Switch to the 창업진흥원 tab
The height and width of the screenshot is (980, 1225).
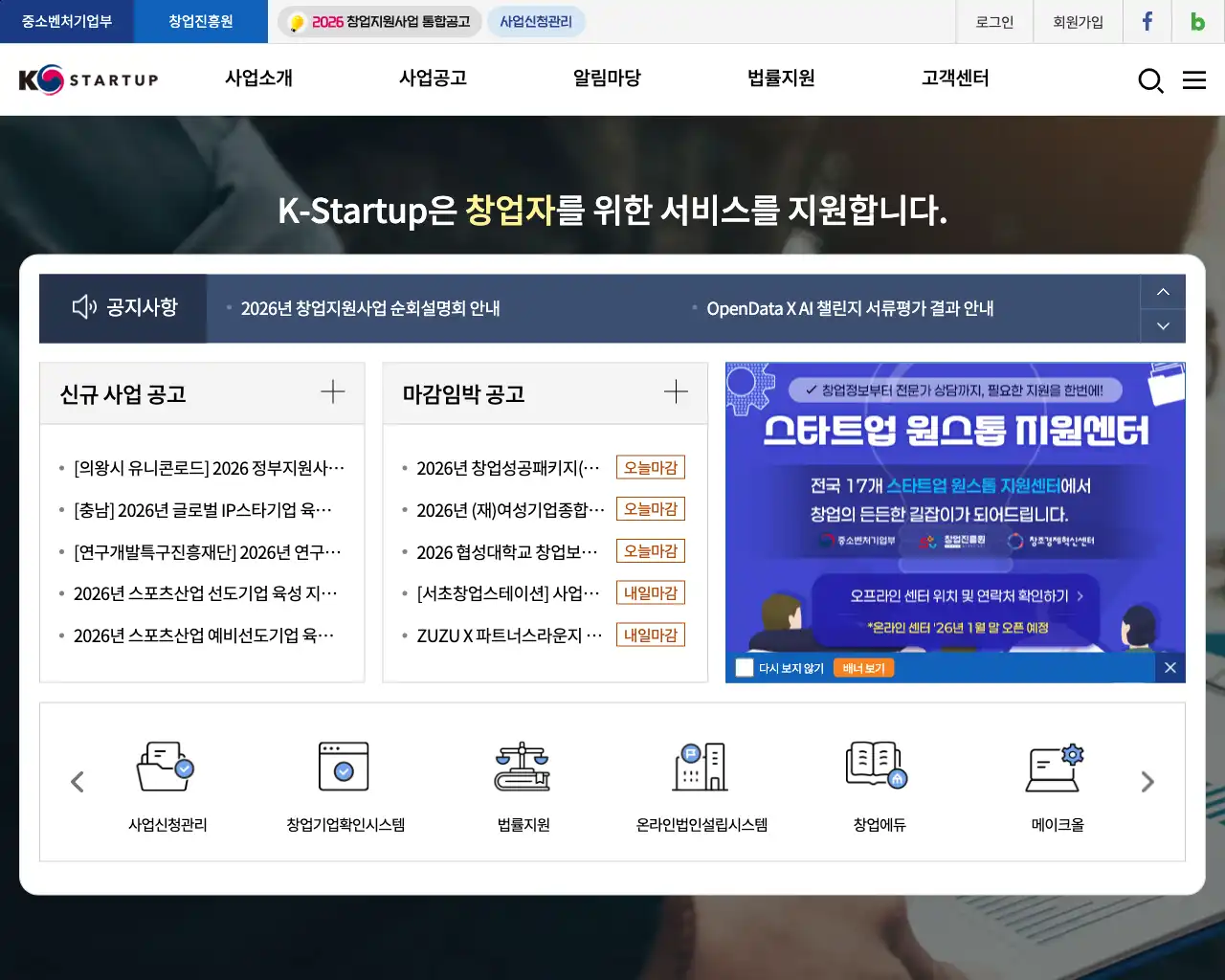coord(200,21)
